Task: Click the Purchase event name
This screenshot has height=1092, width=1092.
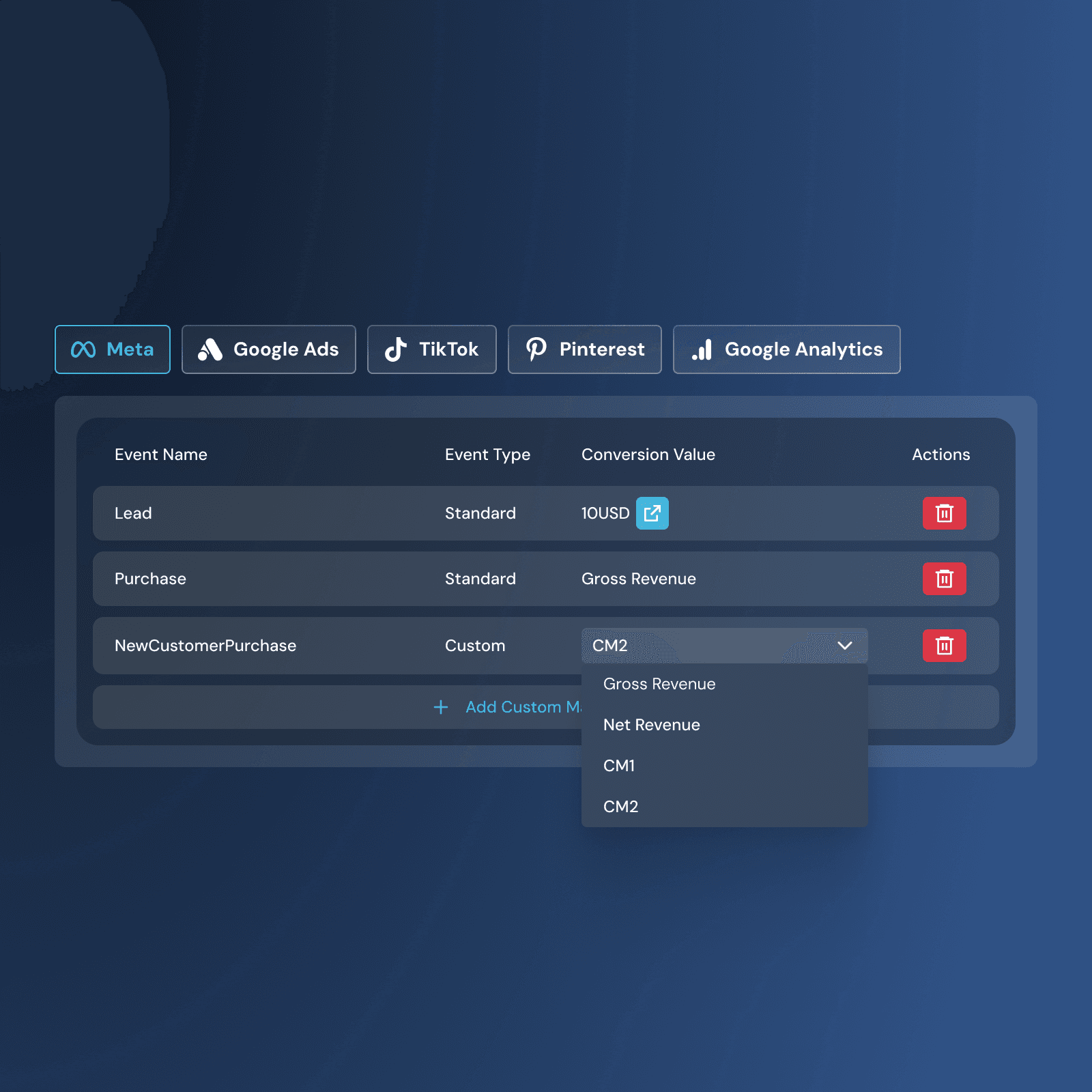Action: point(150,579)
